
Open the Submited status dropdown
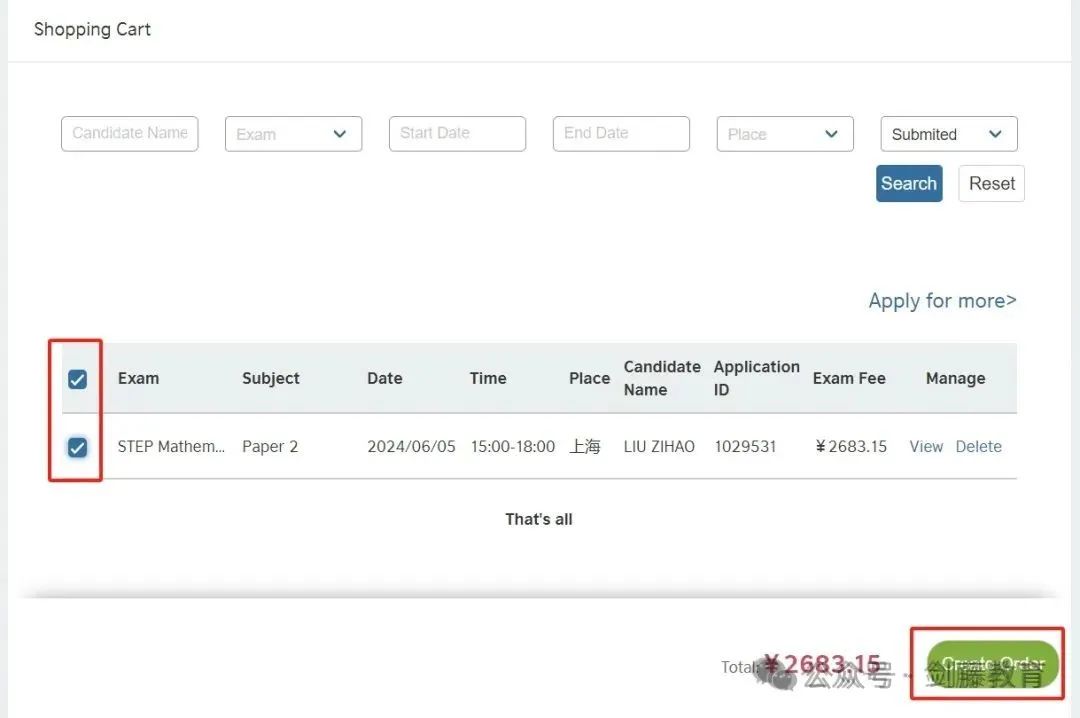tap(947, 134)
